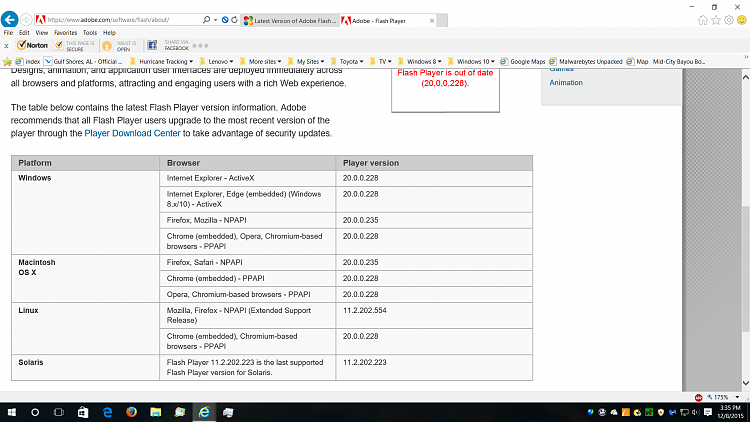The height and width of the screenshot is (422, 750).
Task: Expand the Windows 8 favorites folder
Action: coord(419,62)
